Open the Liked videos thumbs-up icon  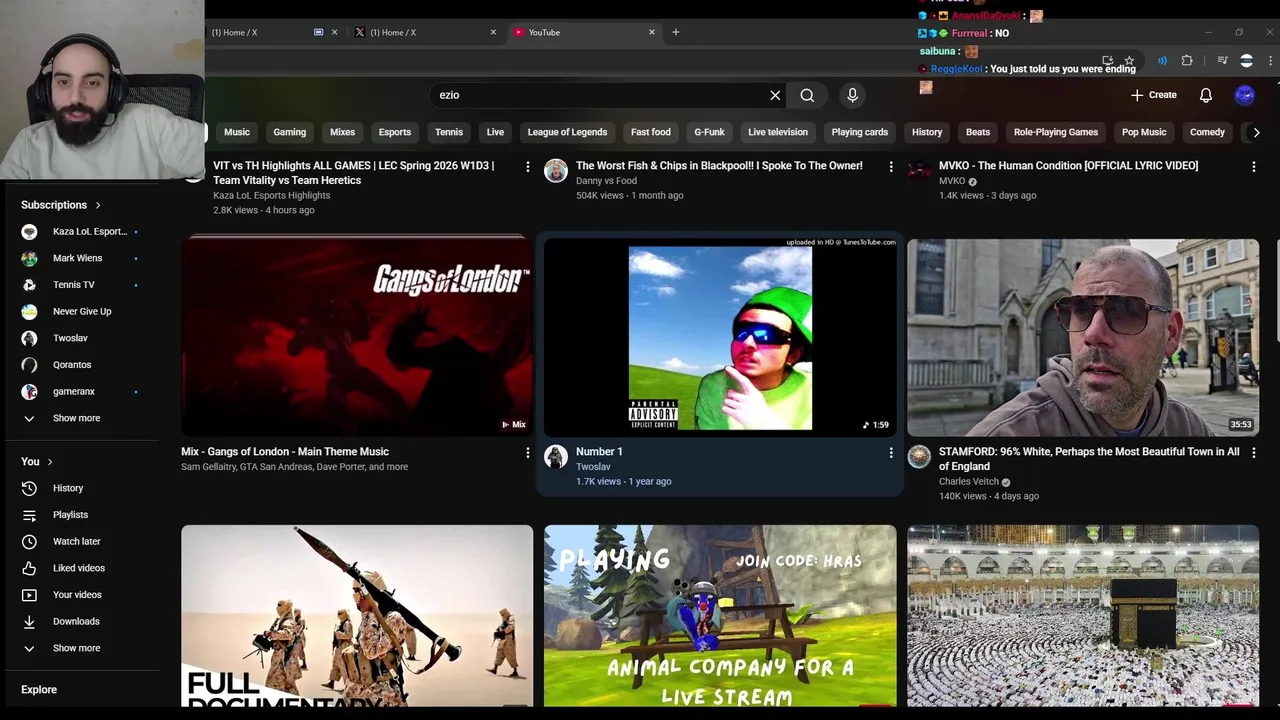coord(29,568)
